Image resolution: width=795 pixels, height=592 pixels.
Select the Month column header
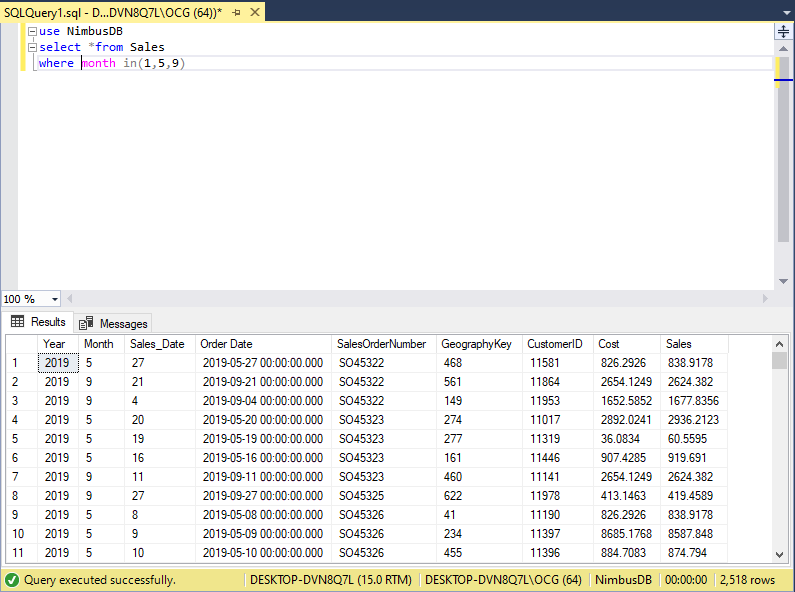(x=101, y=344)
